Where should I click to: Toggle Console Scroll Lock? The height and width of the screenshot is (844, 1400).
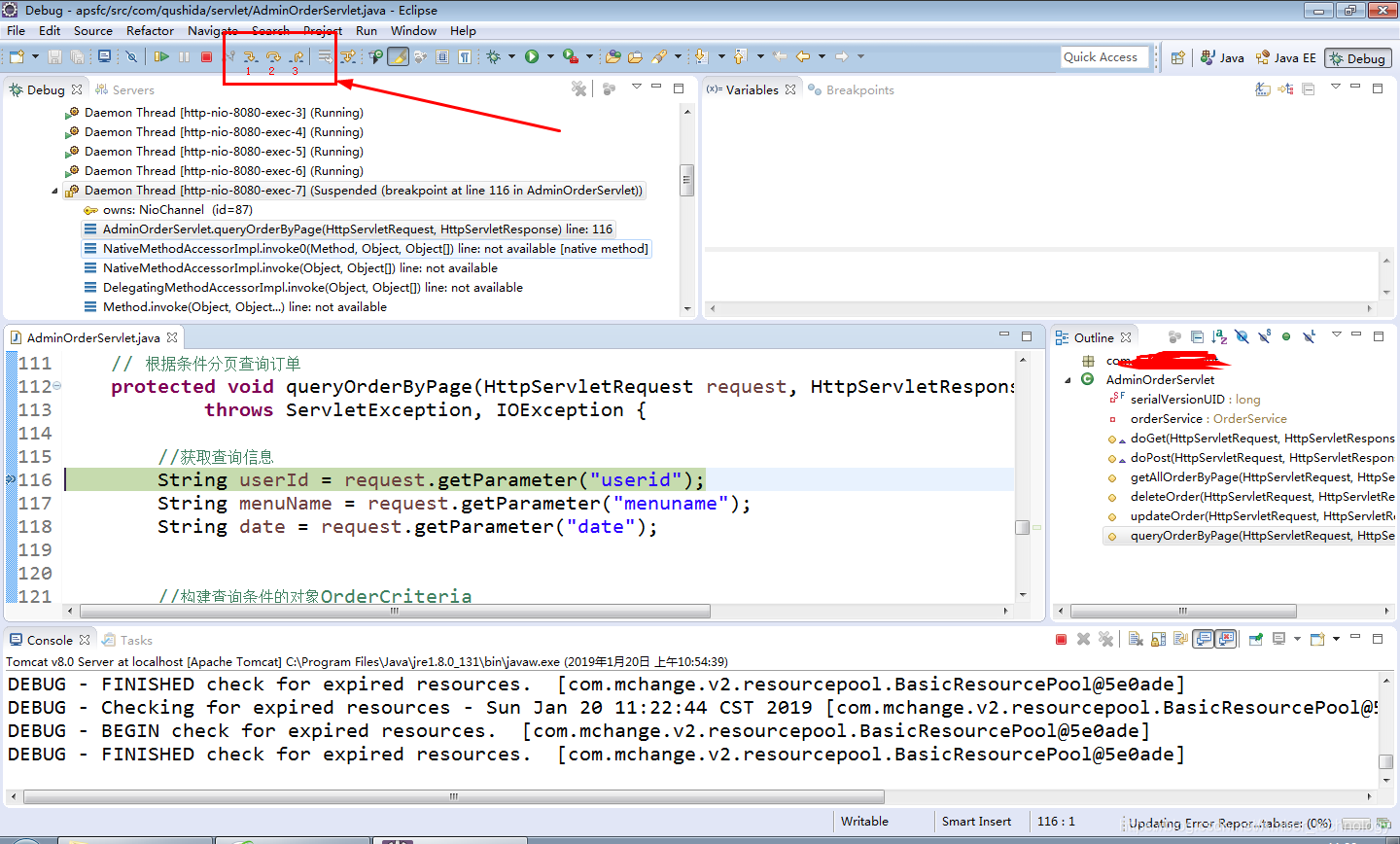click(x=1158, y=639)
